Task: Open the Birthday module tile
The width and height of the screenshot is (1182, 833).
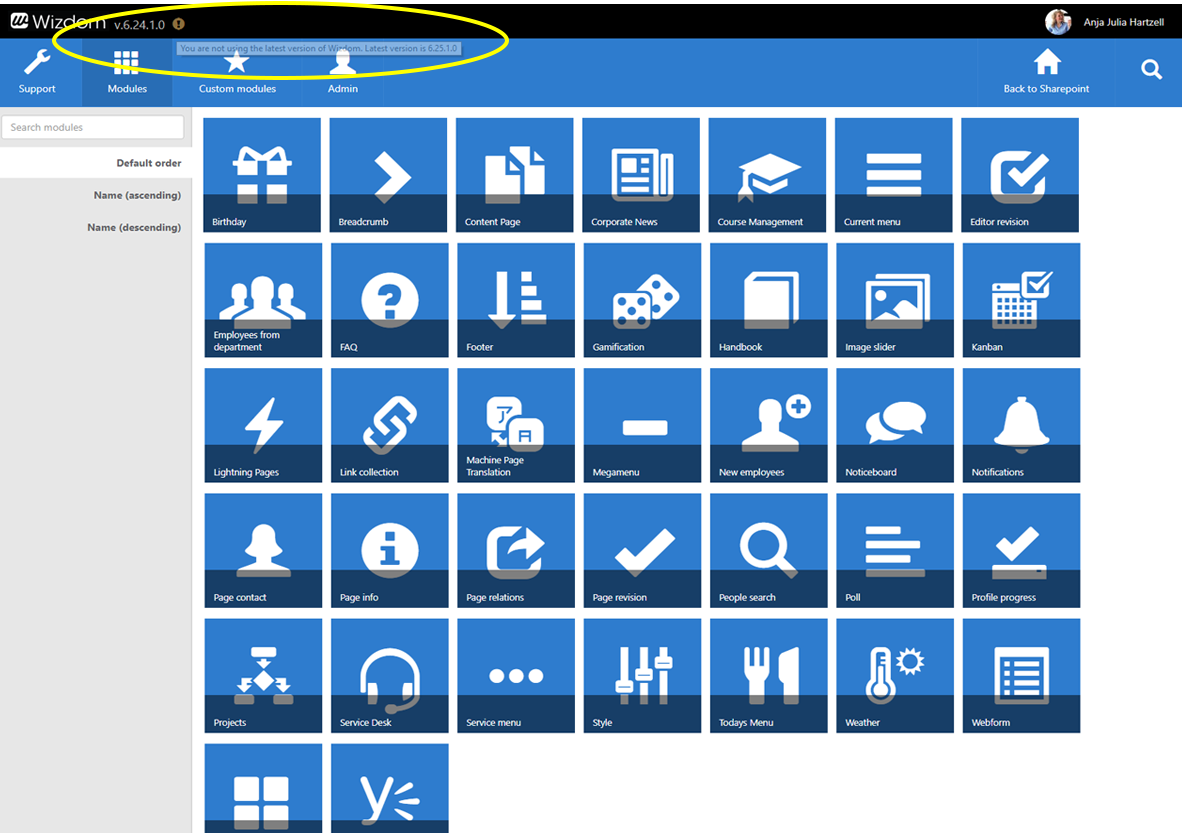Action: [x=262, y=175]
